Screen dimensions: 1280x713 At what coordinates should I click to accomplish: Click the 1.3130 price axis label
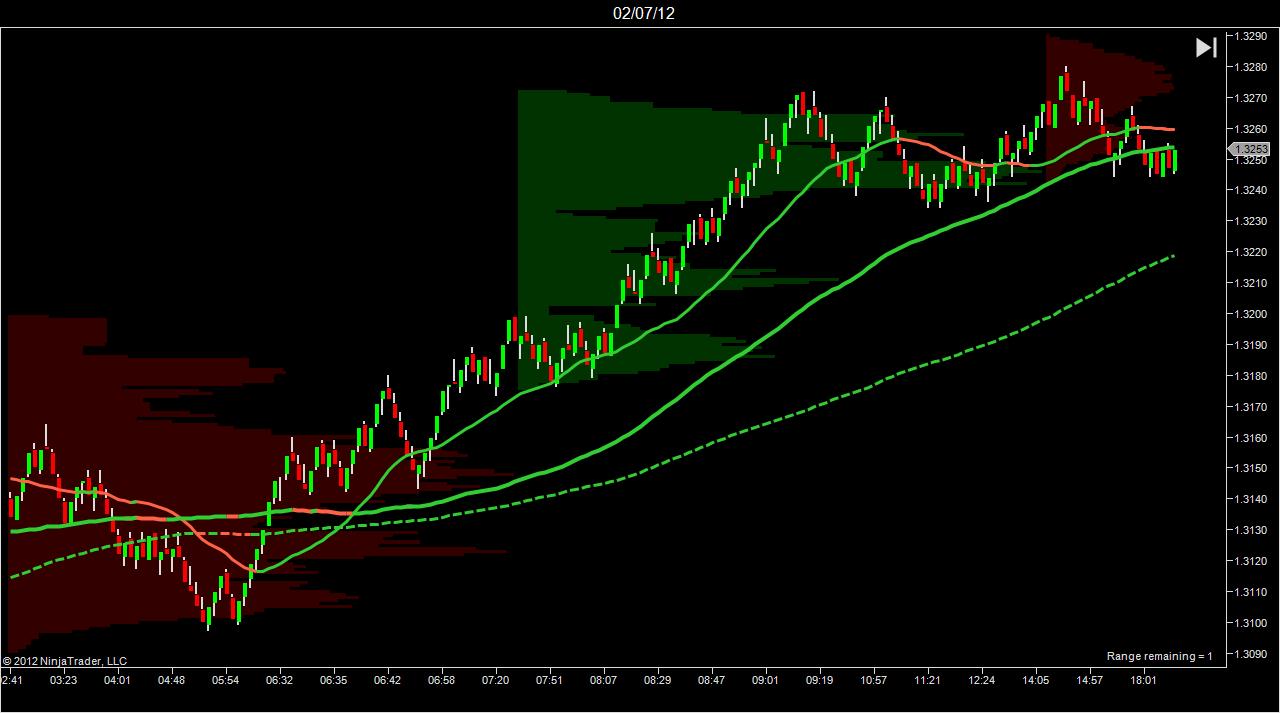1251,530
